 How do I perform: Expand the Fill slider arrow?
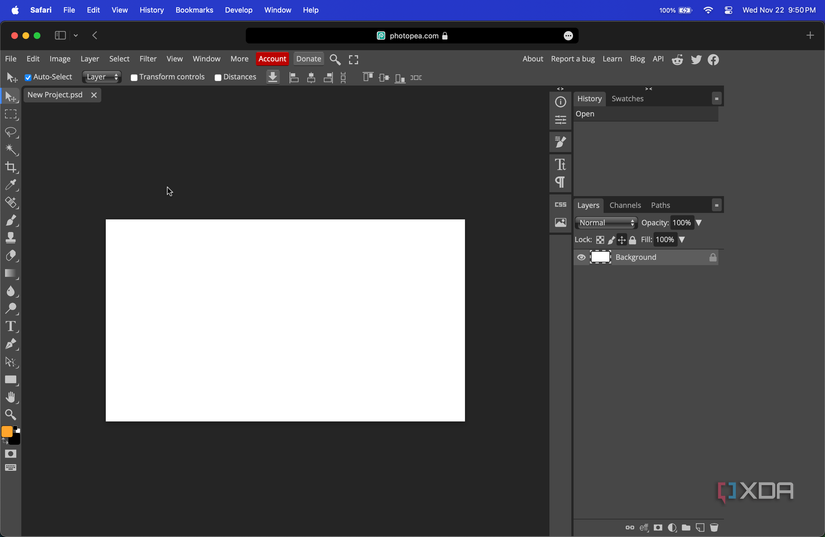(x=682, y=239)
